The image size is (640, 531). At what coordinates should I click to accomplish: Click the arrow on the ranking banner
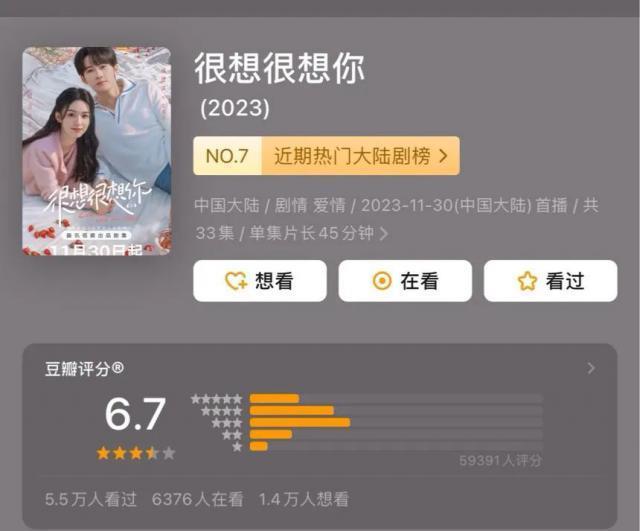443,156
